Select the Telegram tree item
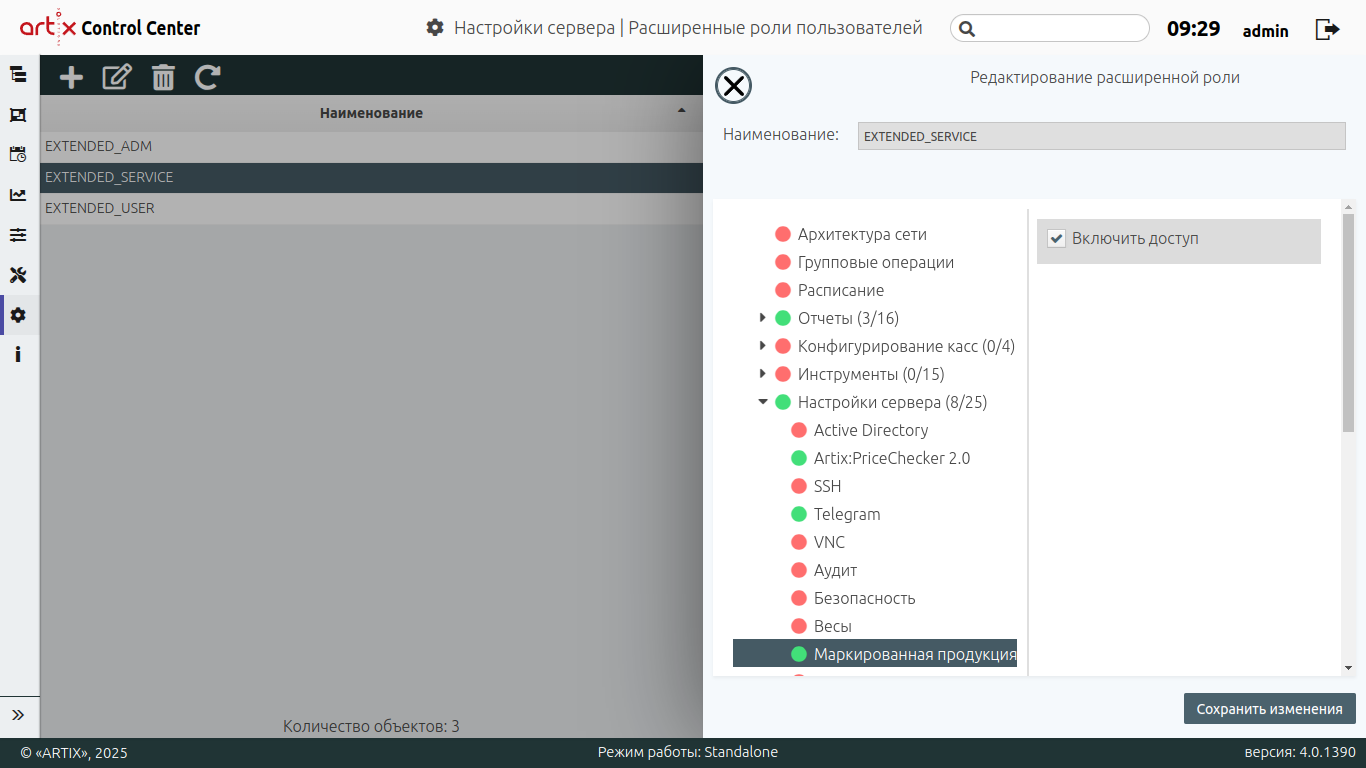The height and width of the screenshot is (768, 1366). tap(846, 514)
